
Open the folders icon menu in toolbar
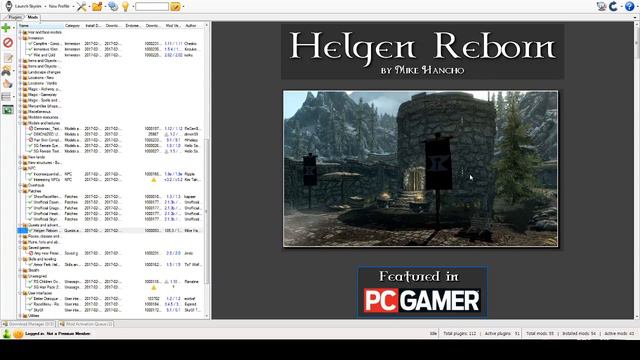(97, 6)
